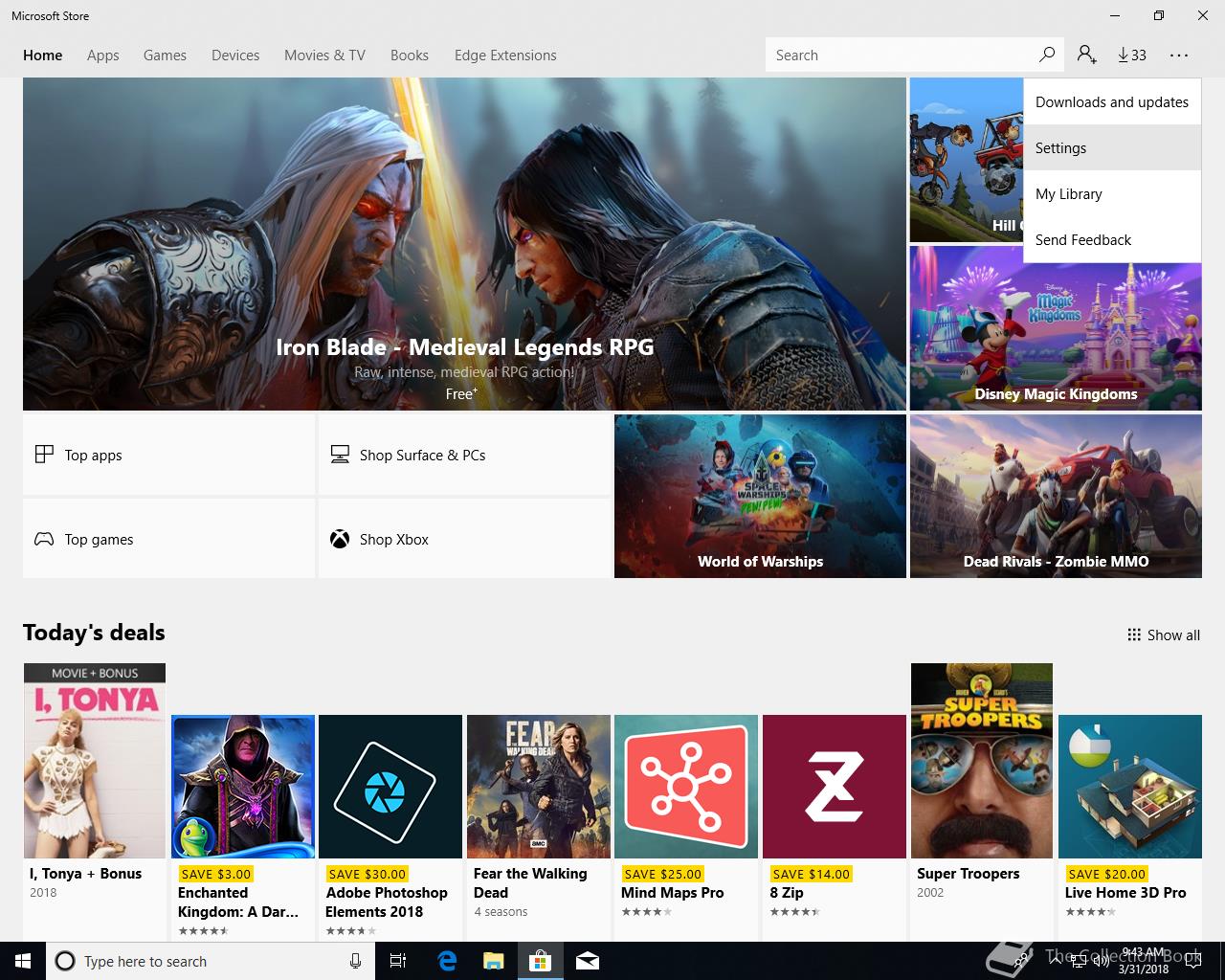Image resolution: width=1225 pixels, height=980 pixels.
Task: Choose Downloads and updates menu item
Action: tap(1112, 102)
